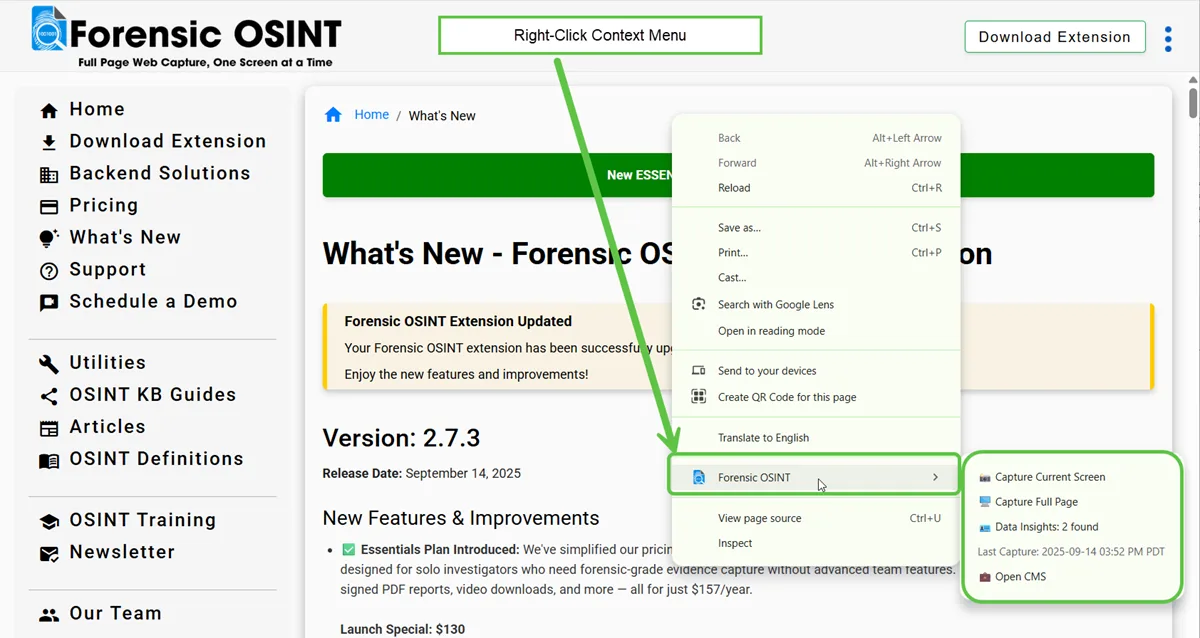This screenshot has width=1200, height=638.
Task: Click the New Features & Improvements heading
Action: 461,518
